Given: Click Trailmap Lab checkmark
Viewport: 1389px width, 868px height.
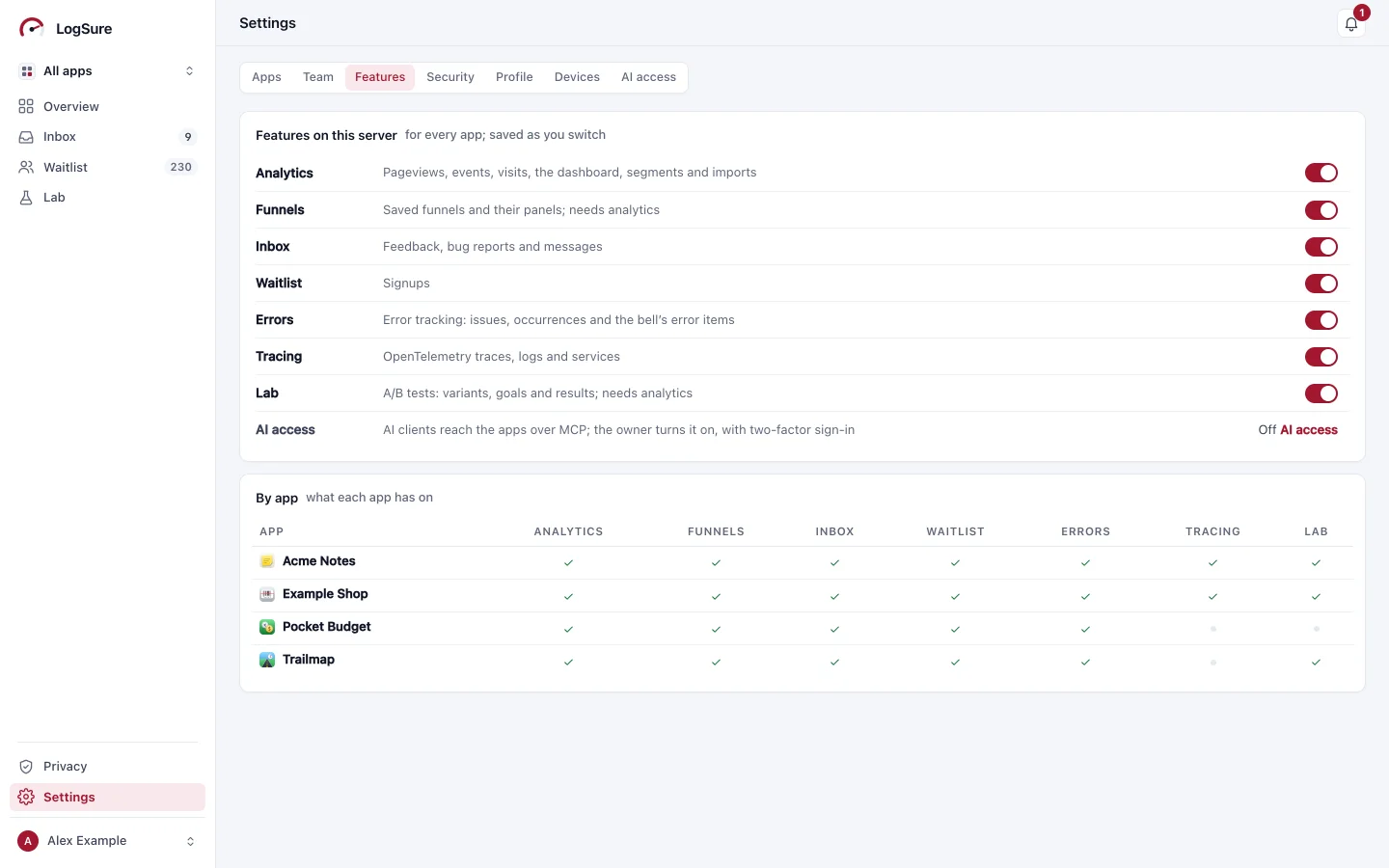Looking at the screenshot, I should [1316, 662].
